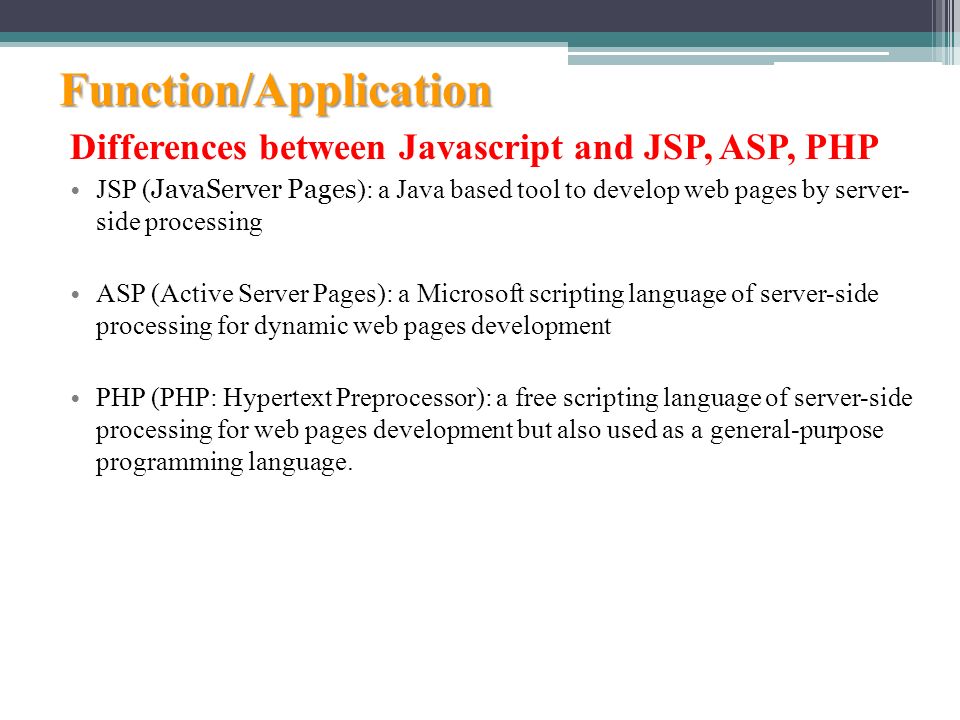This screenshot has height=720, width=960.
Task: Click the line 'side processing'
Action: (179, 222)
